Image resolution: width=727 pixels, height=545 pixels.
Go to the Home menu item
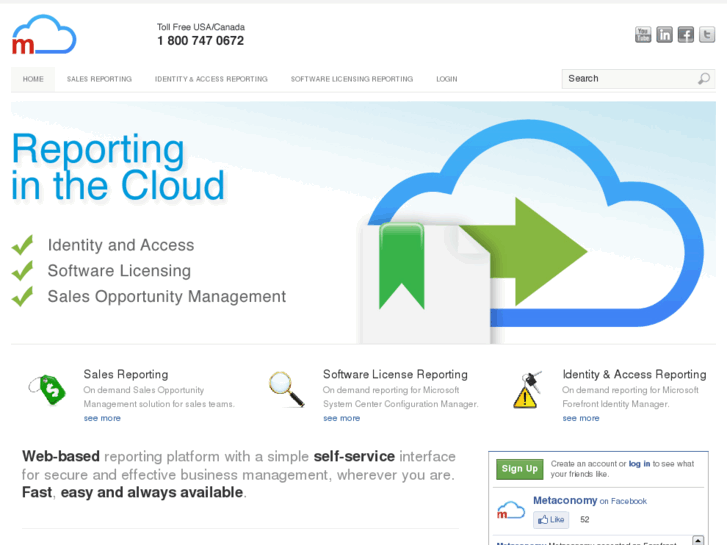(x=33, y=79)
